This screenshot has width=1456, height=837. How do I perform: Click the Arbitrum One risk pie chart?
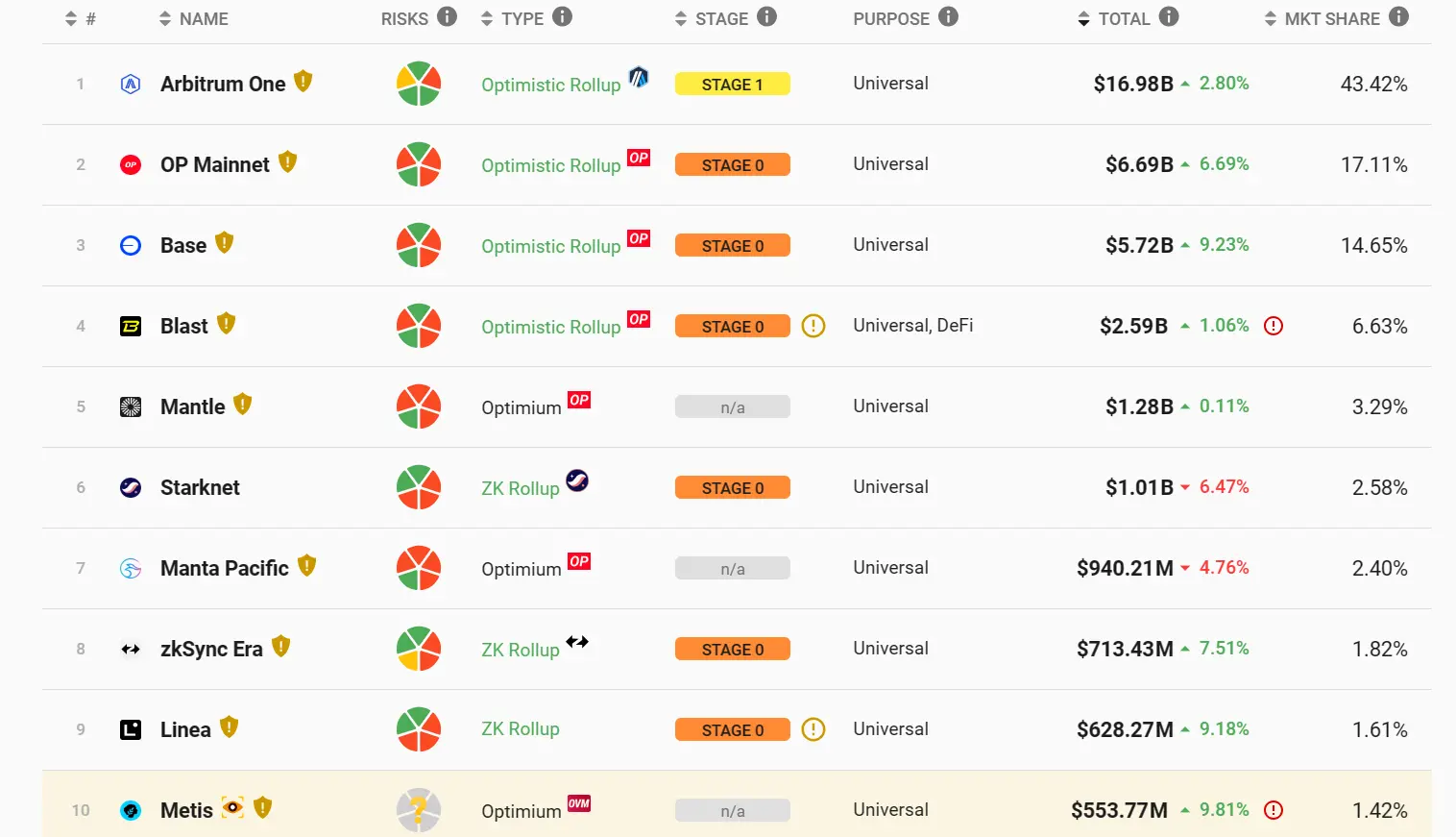tap(419, 84)
